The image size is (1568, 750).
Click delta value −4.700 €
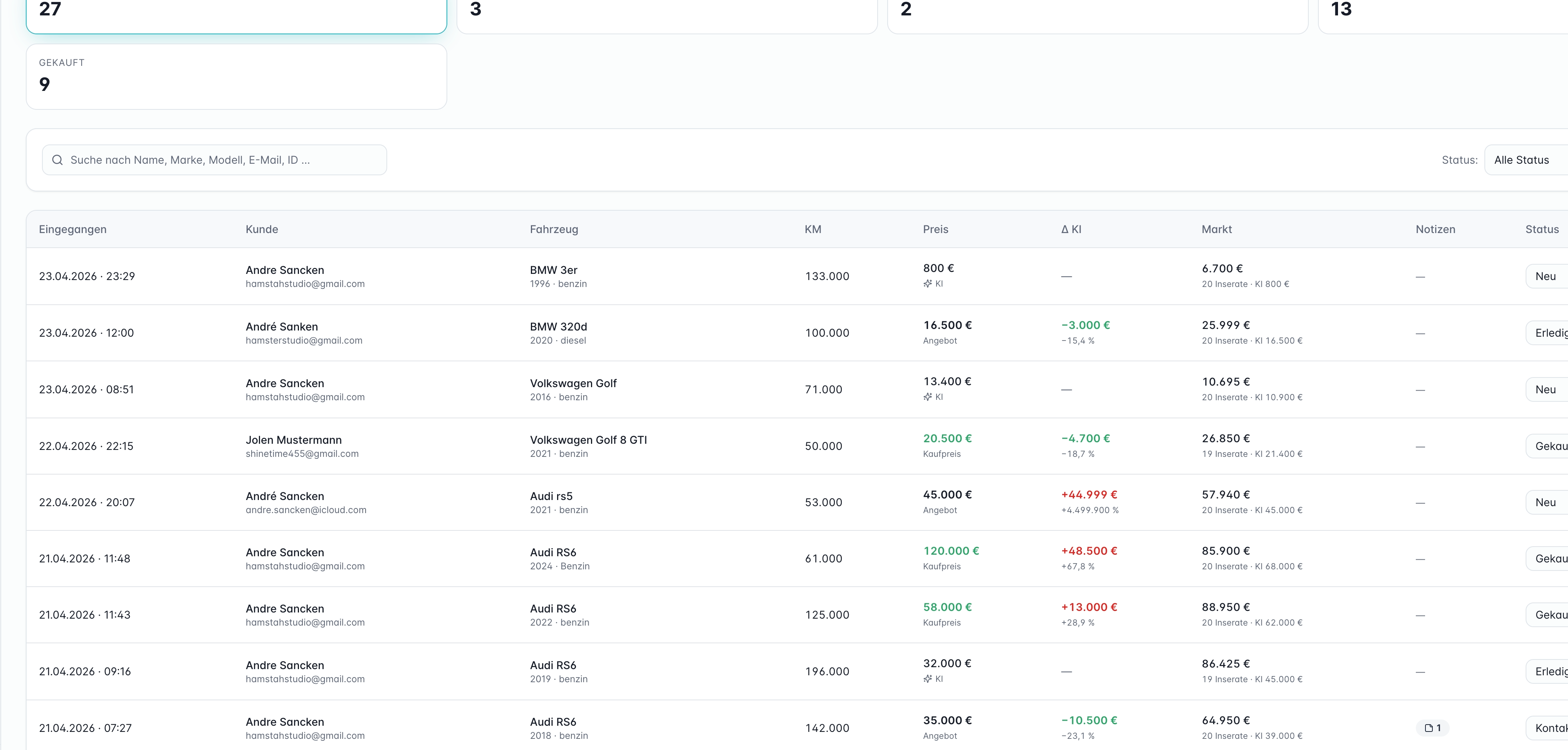point(1085,438)
